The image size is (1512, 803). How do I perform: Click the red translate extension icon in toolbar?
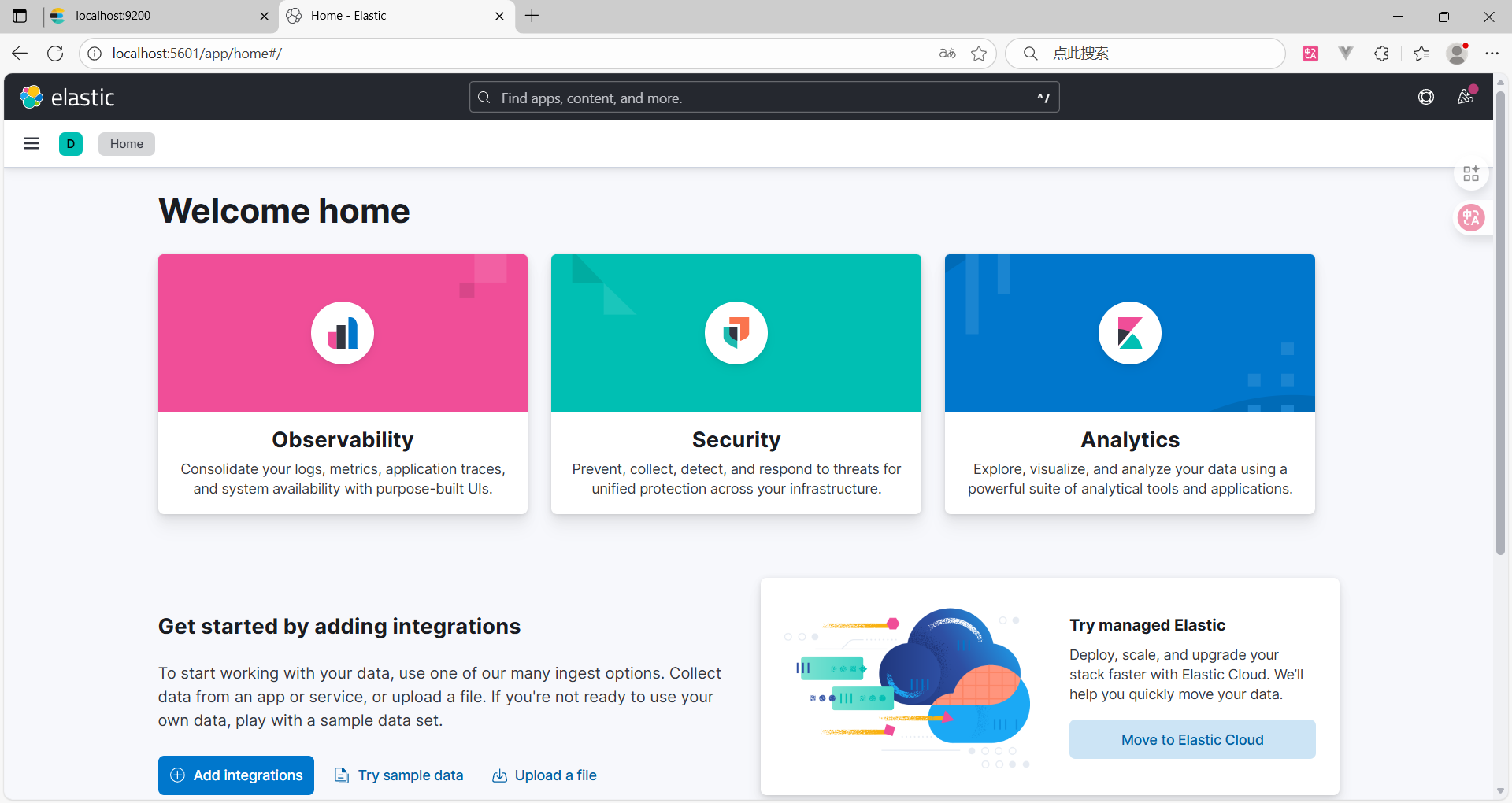pyautogui.click(x=1310, y=54)
